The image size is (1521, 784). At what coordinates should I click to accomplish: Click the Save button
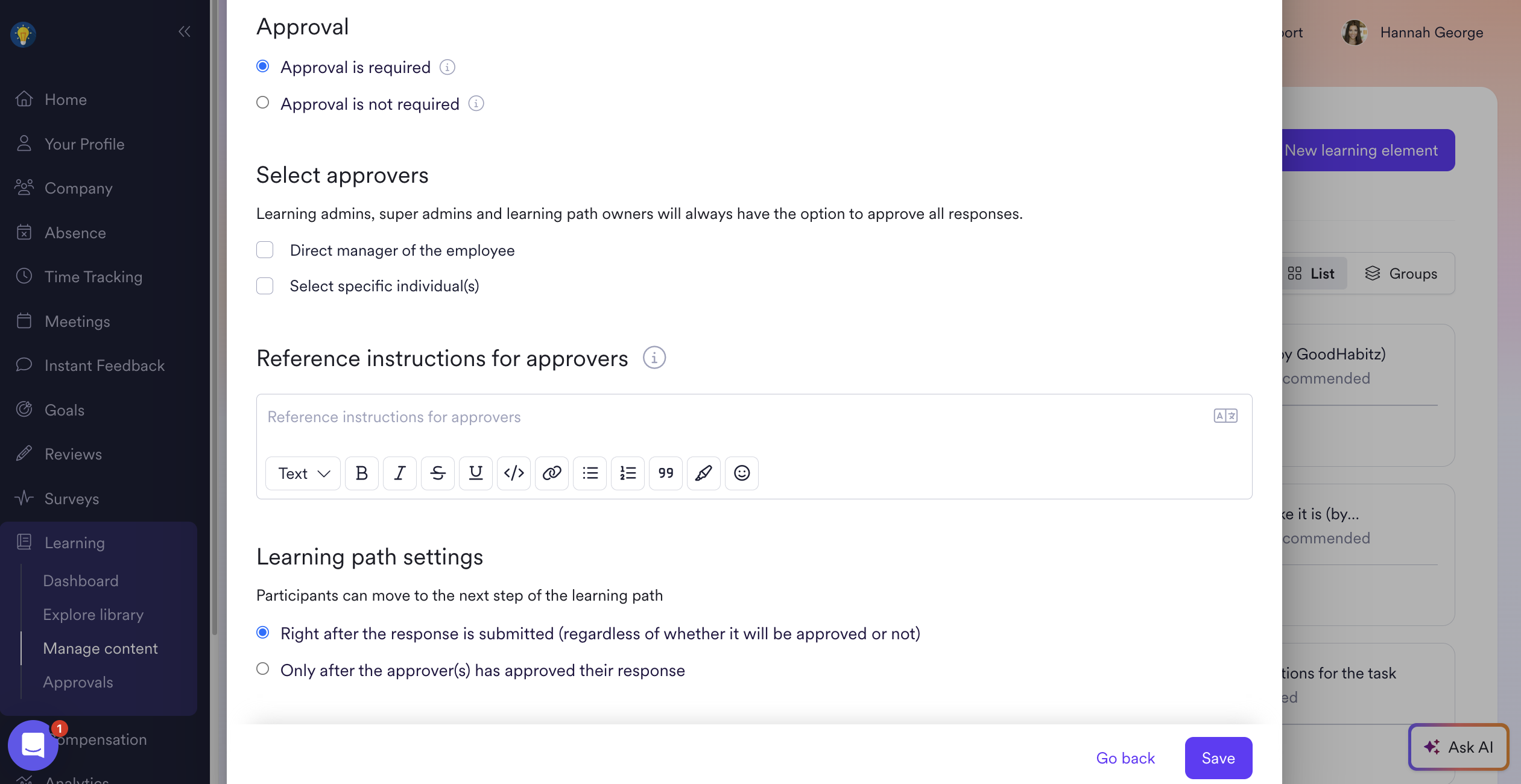(1218, 758)
